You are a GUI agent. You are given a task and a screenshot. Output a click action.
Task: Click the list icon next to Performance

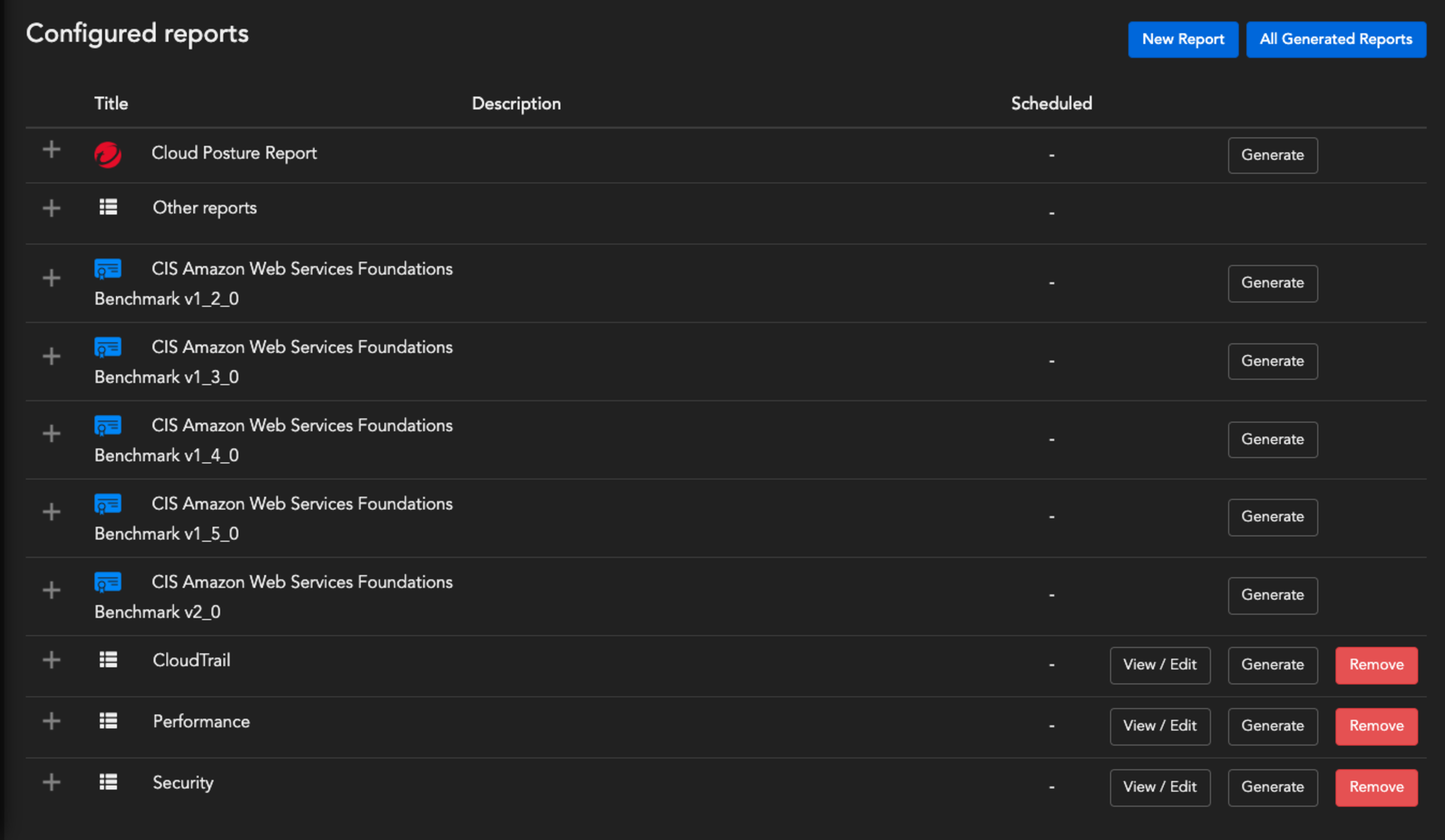tap(108, 721)
